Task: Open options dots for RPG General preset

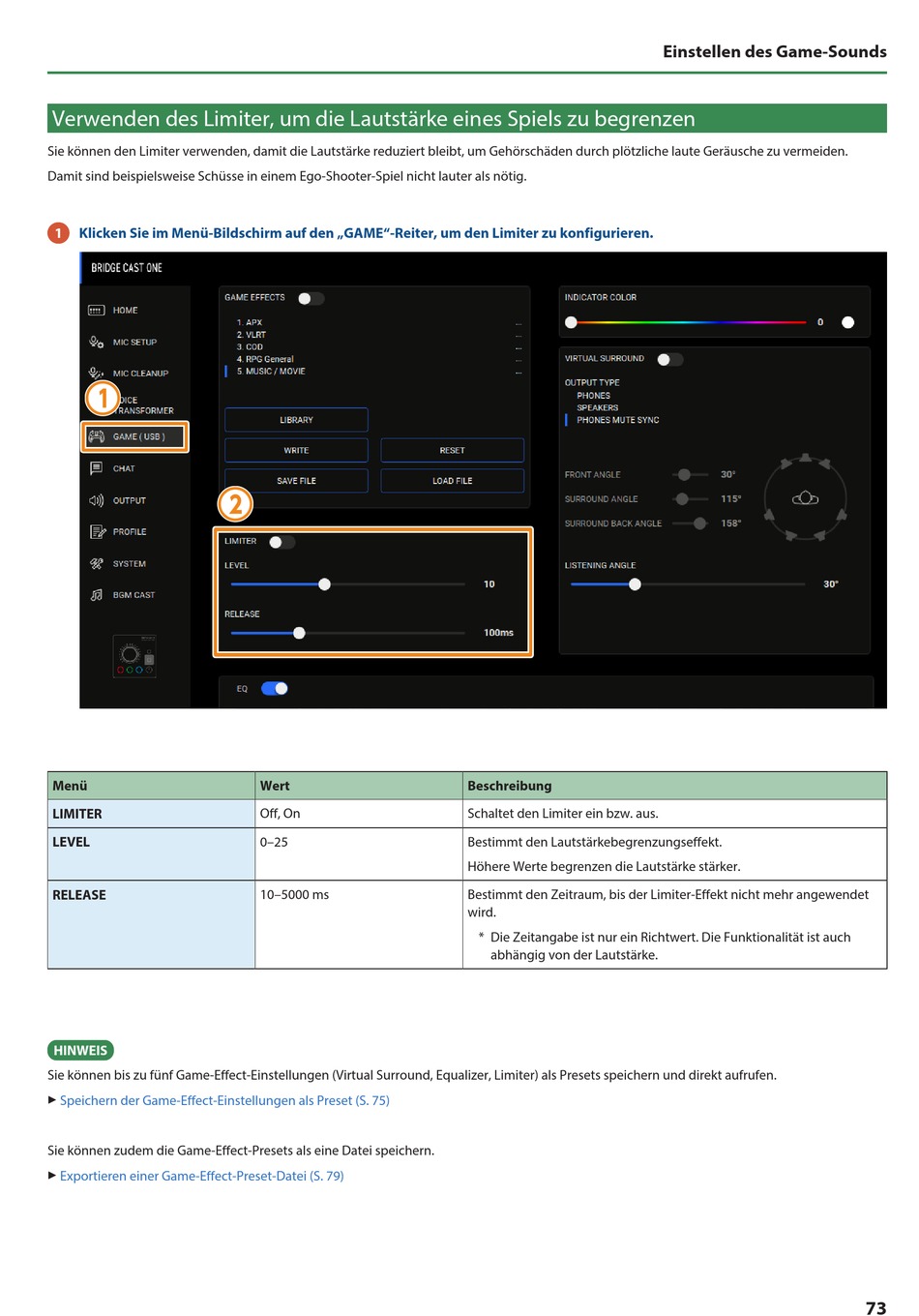Action: point(519,359)
